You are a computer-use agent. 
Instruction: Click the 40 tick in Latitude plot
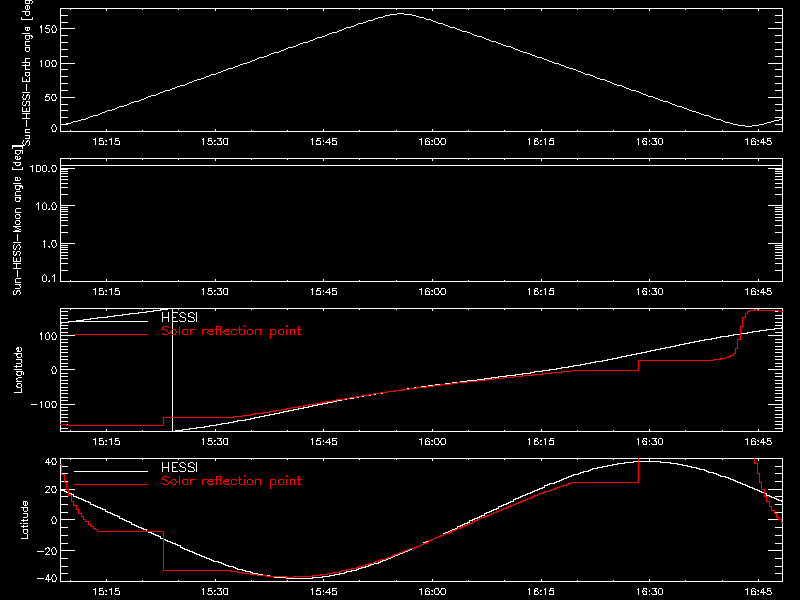click(x=51, y=462)
